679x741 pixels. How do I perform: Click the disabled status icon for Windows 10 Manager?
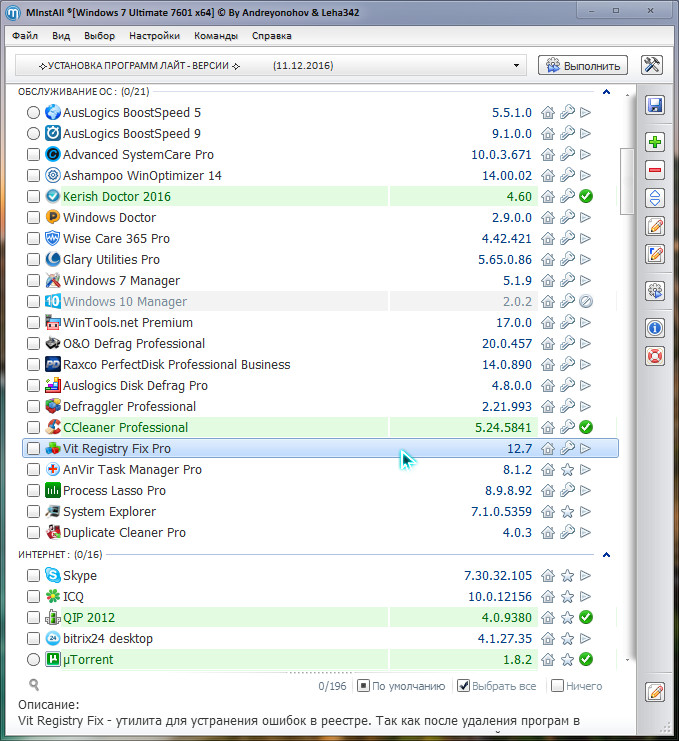[586, 302]
